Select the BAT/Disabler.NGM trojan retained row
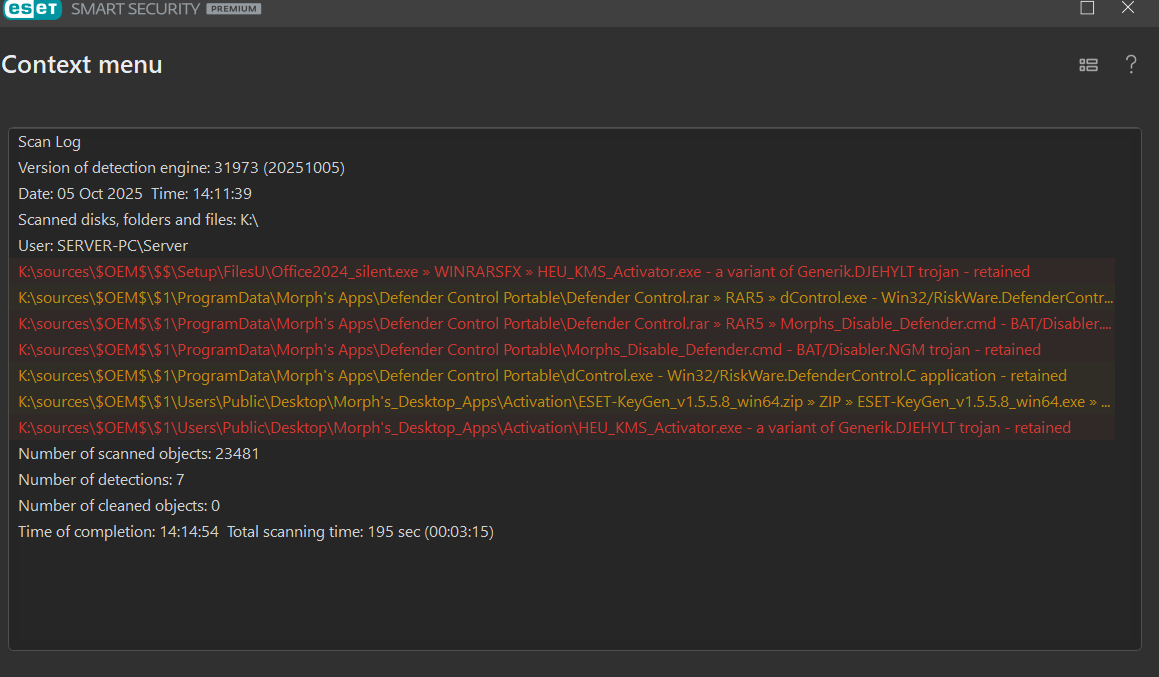1159x677 pixels. coord(529,350)
